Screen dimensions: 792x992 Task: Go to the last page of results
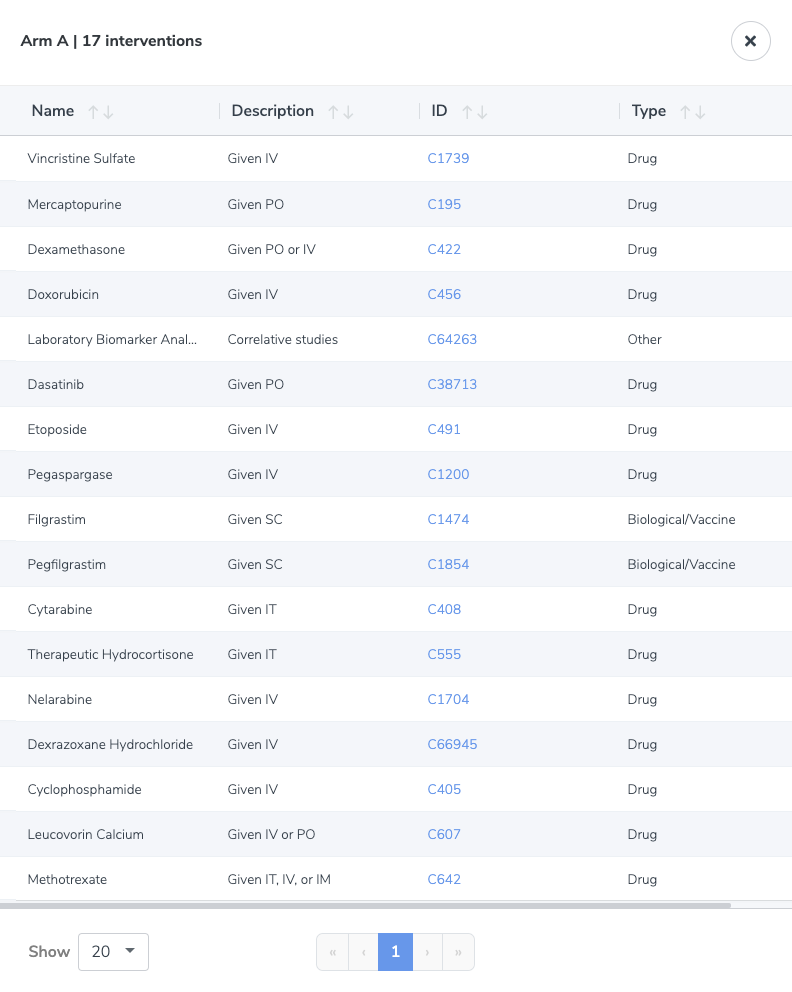[x=459, y=952]
